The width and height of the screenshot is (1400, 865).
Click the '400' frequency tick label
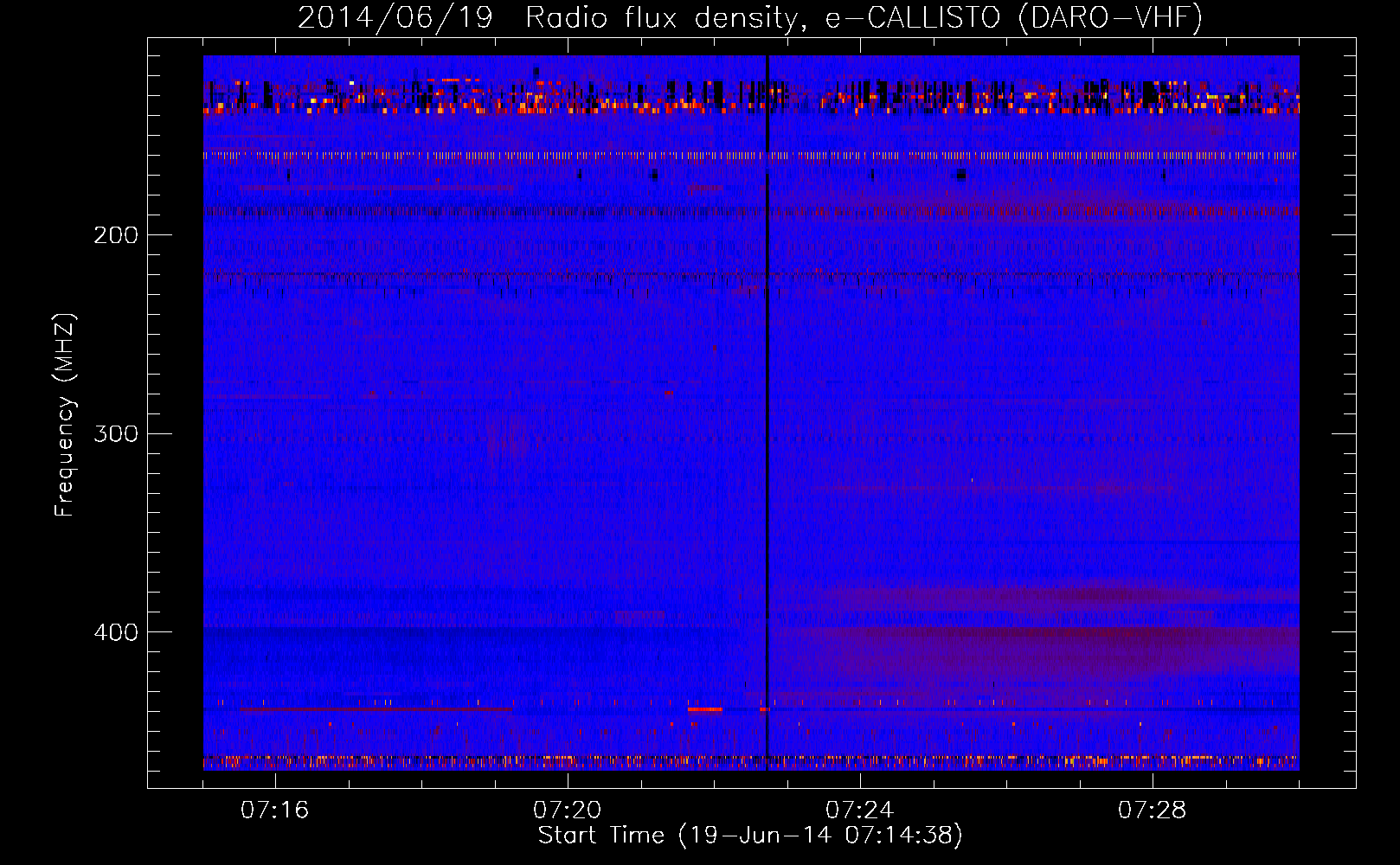pyautogui.click(x=116, y=632)
